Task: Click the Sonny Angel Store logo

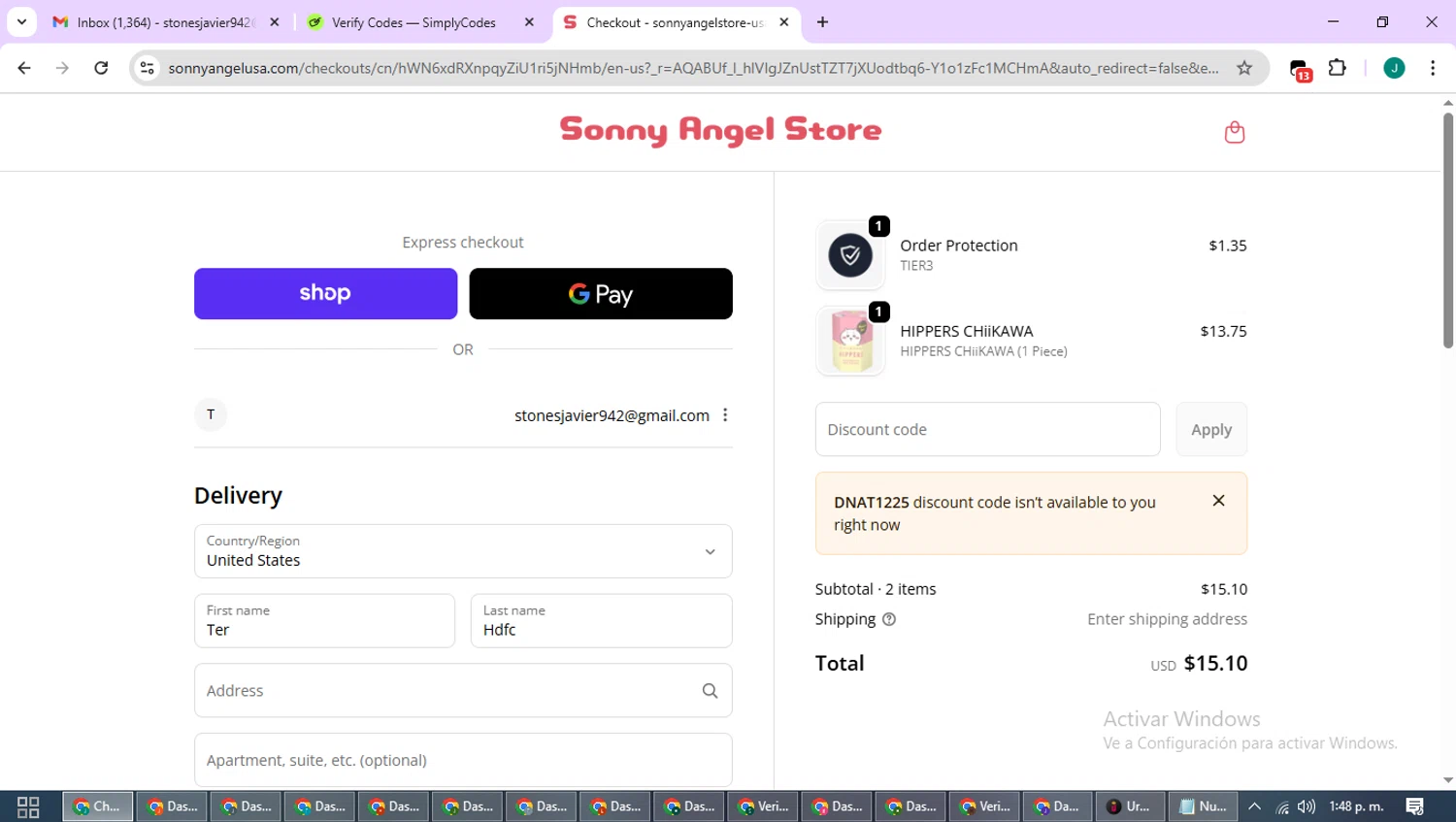Action: click(720, 130)
